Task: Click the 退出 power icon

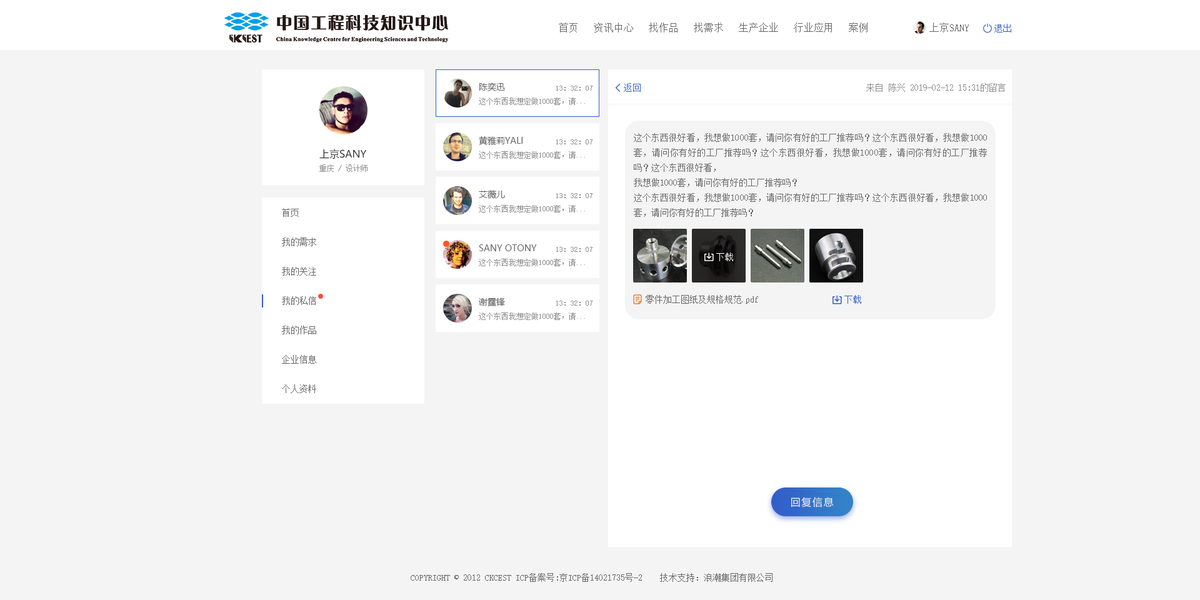Action: 987,28
